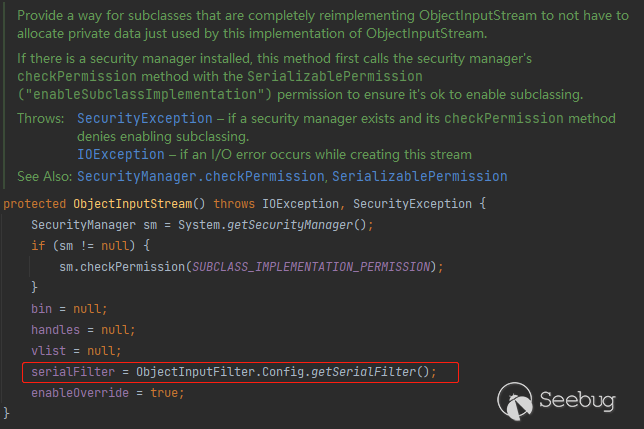The height and width of the screenshot is (429, 644).
Task: Click getSerialFilter method call
Action: coord(363,372)
